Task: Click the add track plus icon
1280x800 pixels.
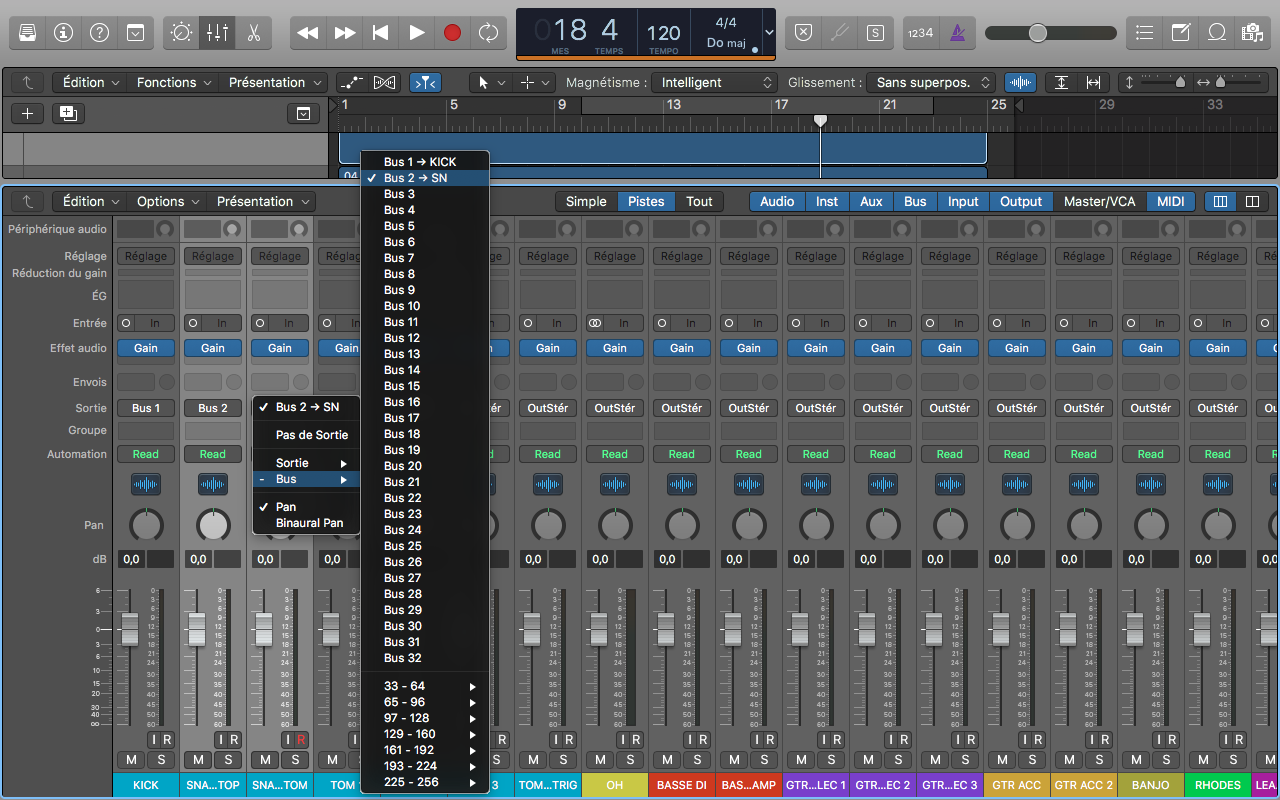Action: (28, 113)
